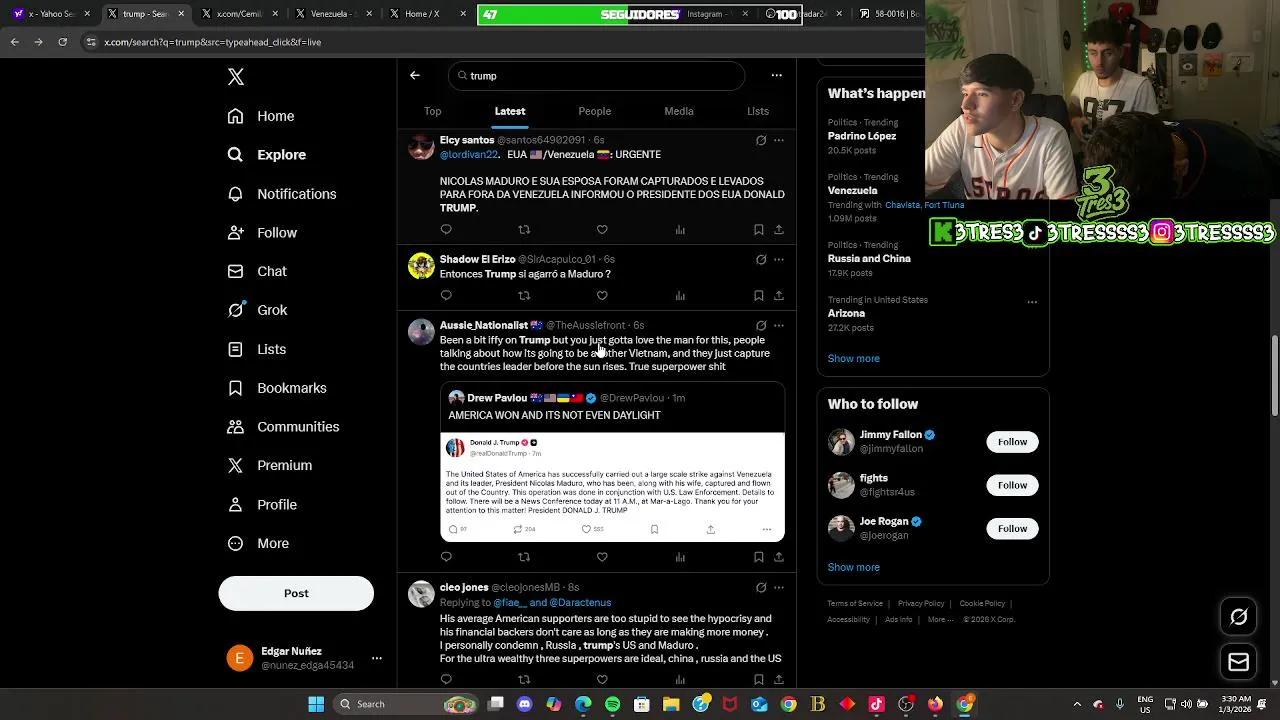The image size is (1280, 720).
Task: Like the cleo jones post
Action: coord(602,680)
